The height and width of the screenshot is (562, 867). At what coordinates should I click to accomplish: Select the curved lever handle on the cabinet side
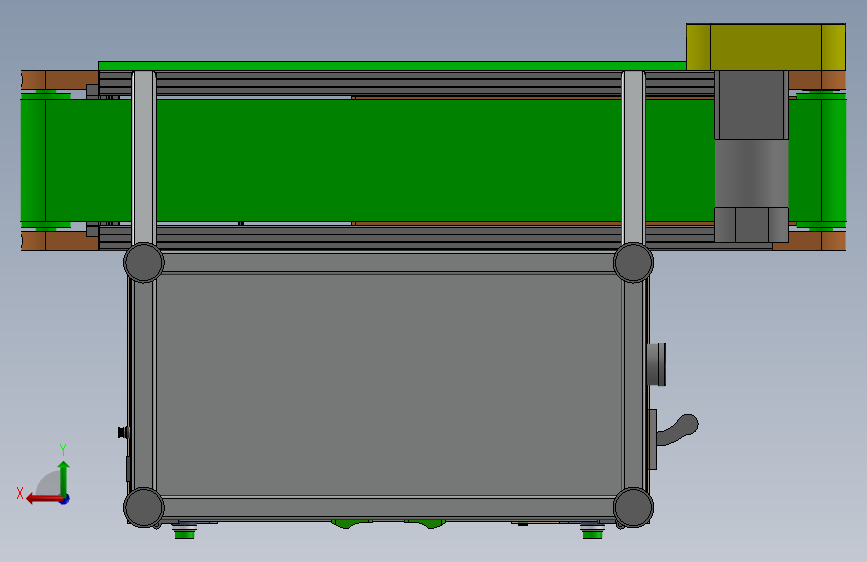click(x=677, y=429)
